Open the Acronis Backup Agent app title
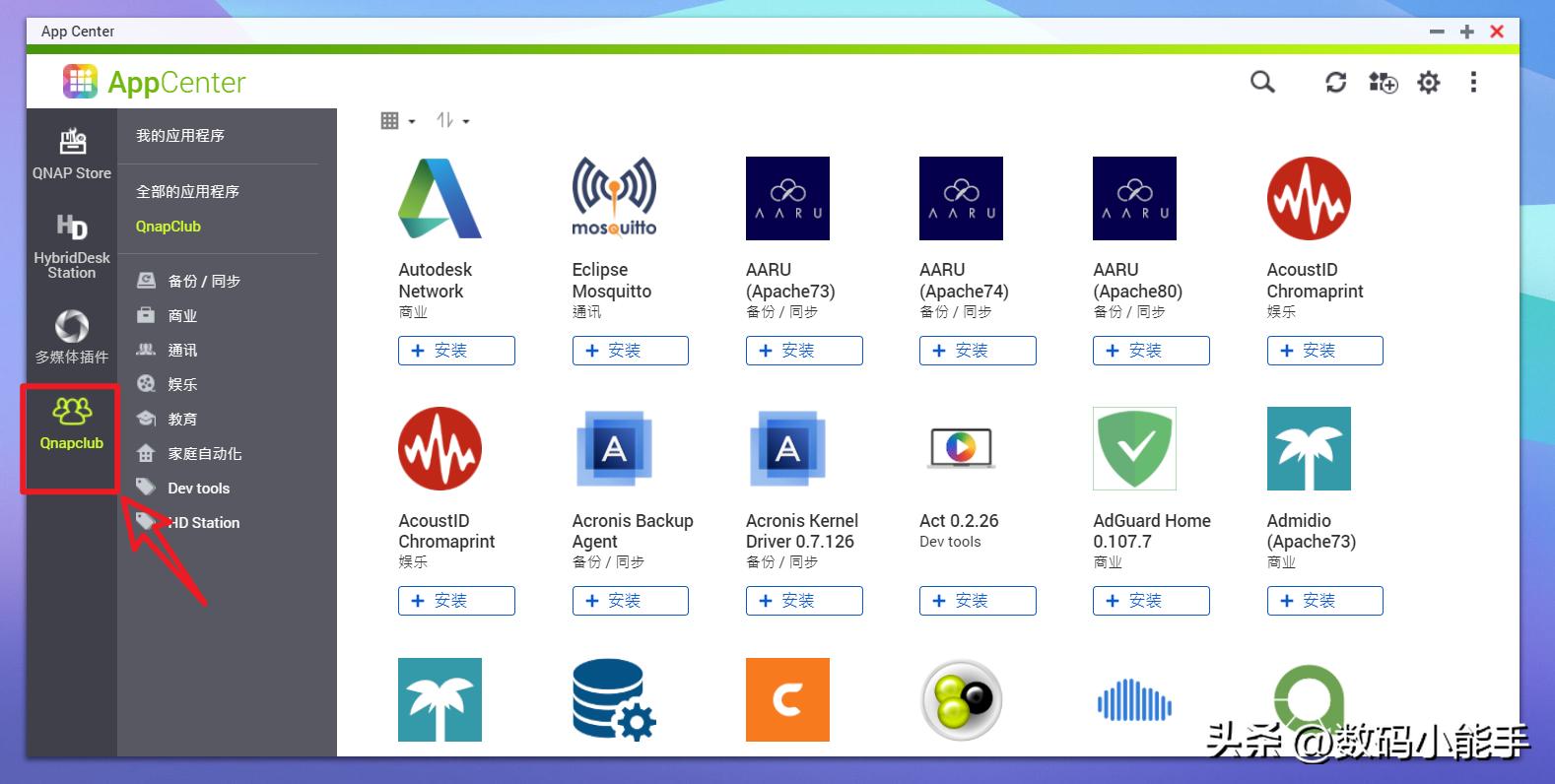Screen dimensions: 1555x784 (x=633, y=531)
